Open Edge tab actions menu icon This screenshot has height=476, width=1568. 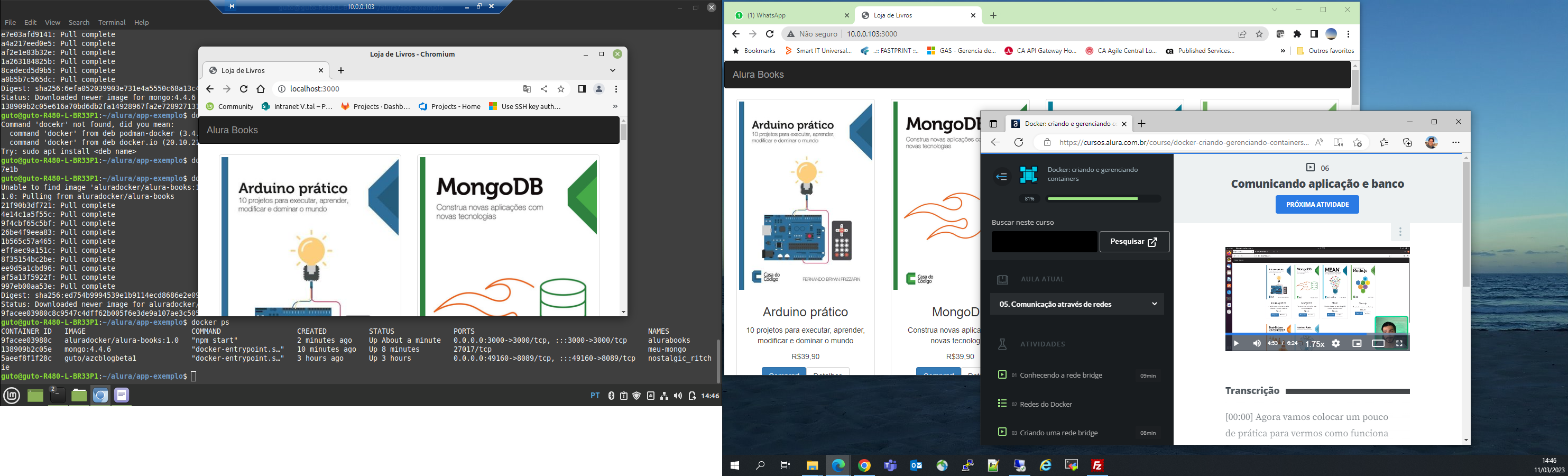pos(993,124)
